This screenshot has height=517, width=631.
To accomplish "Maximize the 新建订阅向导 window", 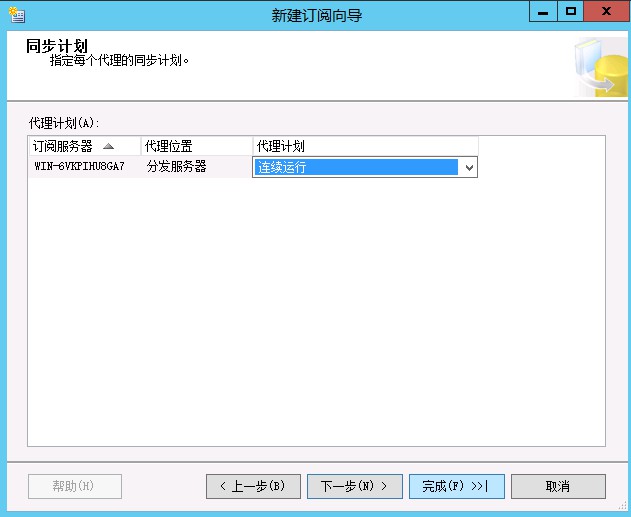I will (x=571, y=11).
